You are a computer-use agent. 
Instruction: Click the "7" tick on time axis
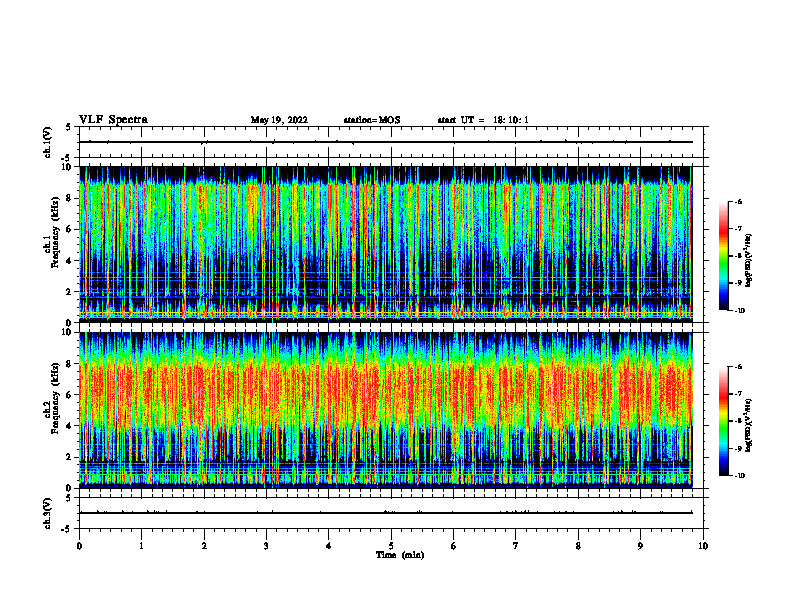coord(516,546)
